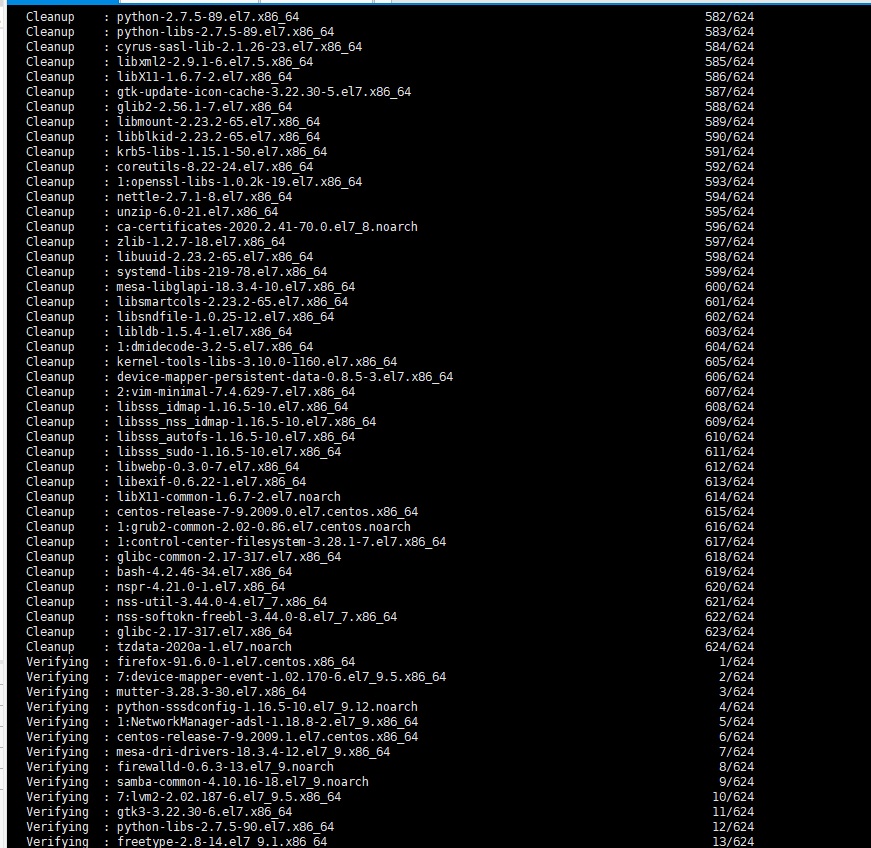
Task: Click firefox-91.6.0-1.el7.centos.x86_64 verifying line
Action: click(x=236, y=662)
